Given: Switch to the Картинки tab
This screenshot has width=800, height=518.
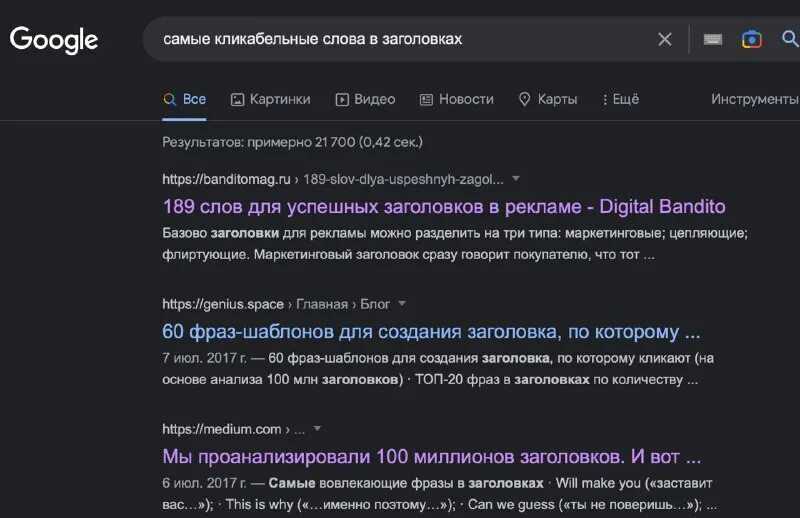Looking at the screenshot, I should 270,99.
